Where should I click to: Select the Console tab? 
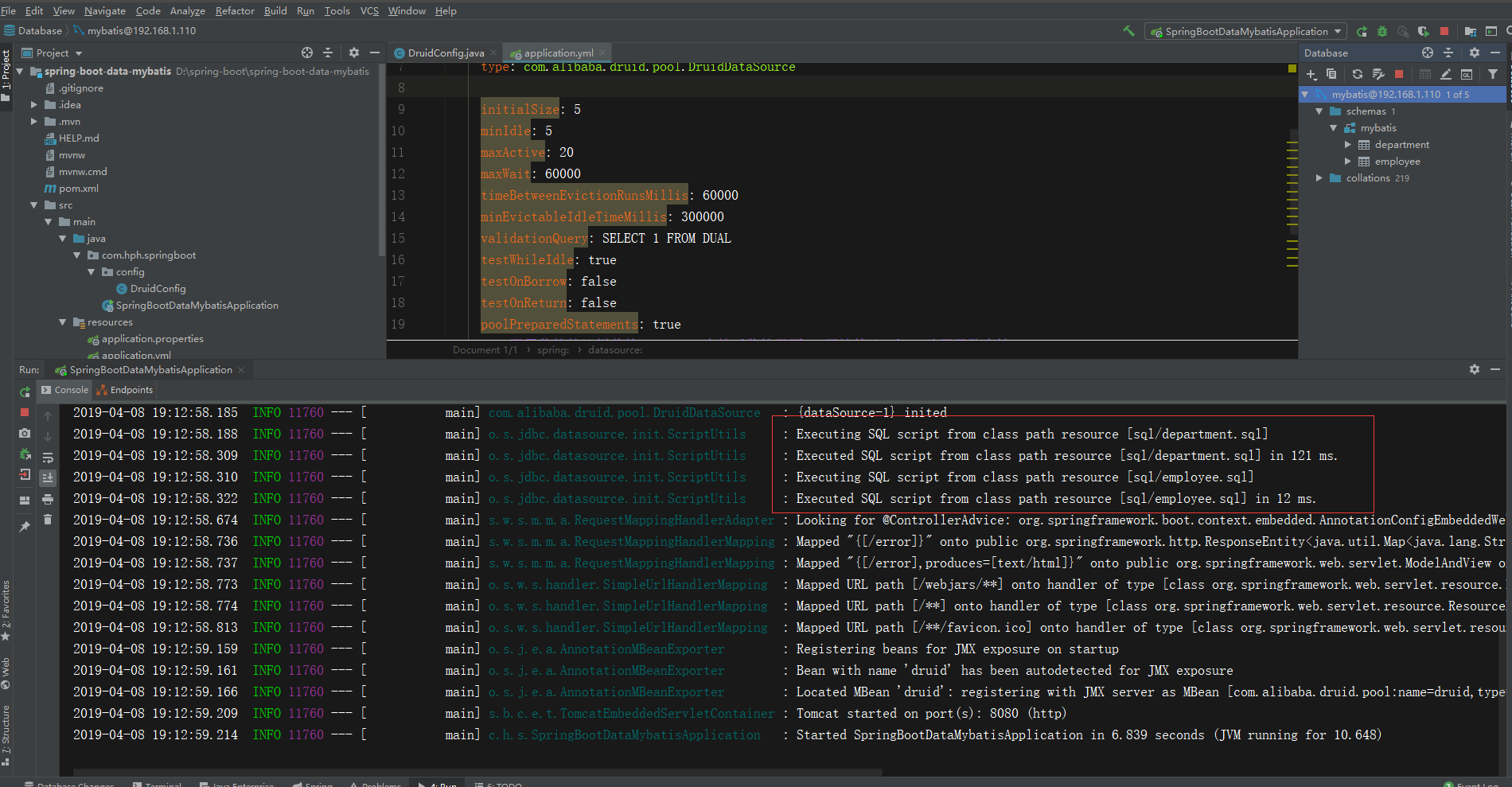64,390
